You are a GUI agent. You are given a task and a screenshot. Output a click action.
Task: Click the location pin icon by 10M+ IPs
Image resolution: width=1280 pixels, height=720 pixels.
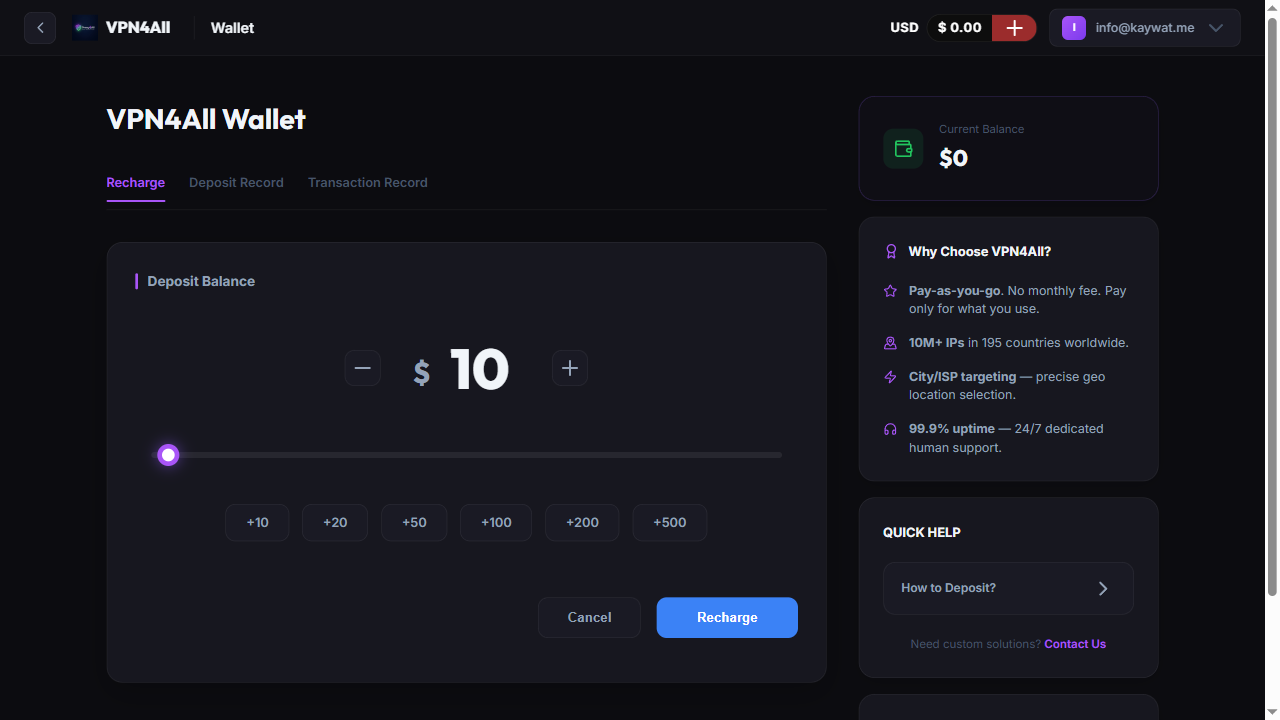tap(890, 343)
